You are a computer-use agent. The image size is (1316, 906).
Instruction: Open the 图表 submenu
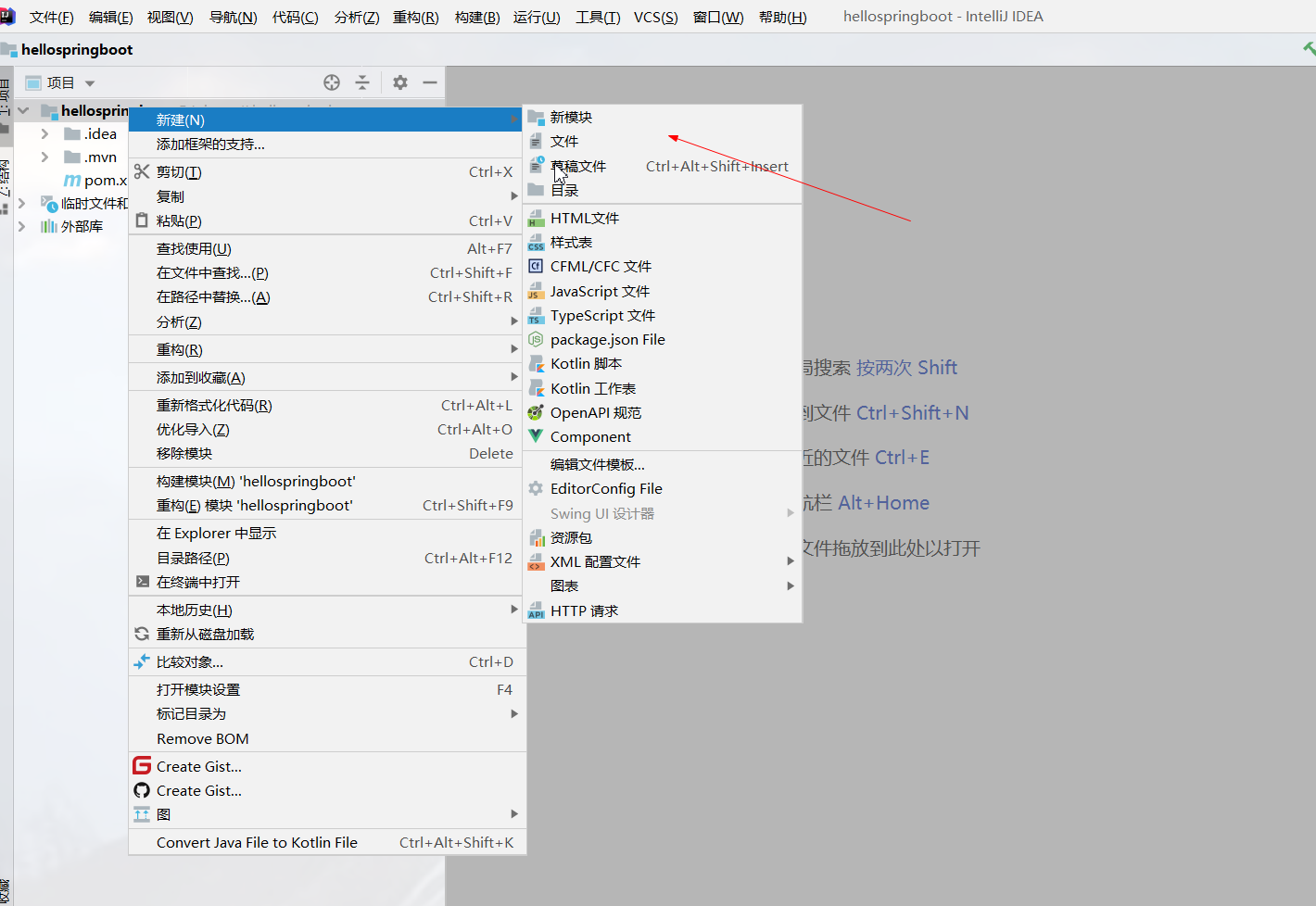(663, 585)
